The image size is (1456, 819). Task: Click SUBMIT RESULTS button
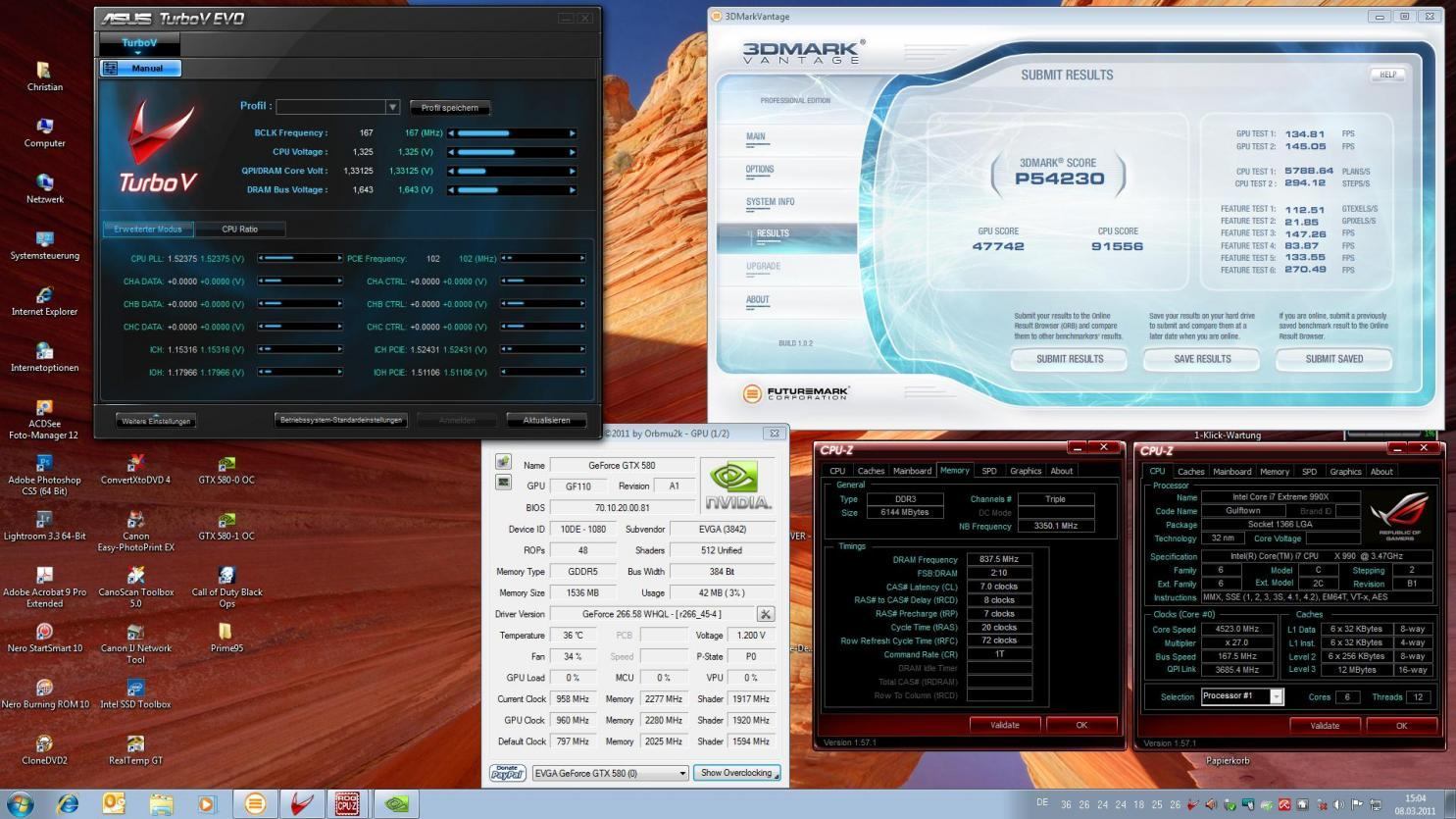1070,359
